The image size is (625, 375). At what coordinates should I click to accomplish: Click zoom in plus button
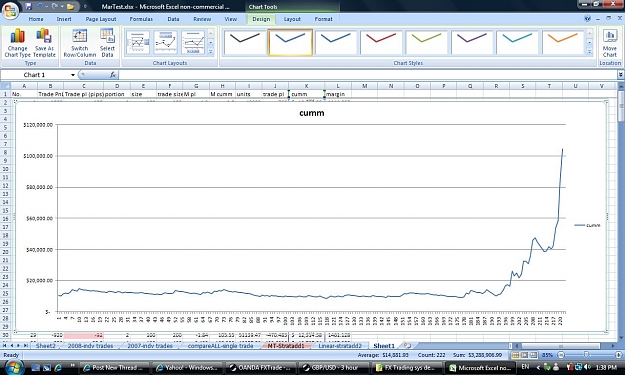click(x=618, y=355)
